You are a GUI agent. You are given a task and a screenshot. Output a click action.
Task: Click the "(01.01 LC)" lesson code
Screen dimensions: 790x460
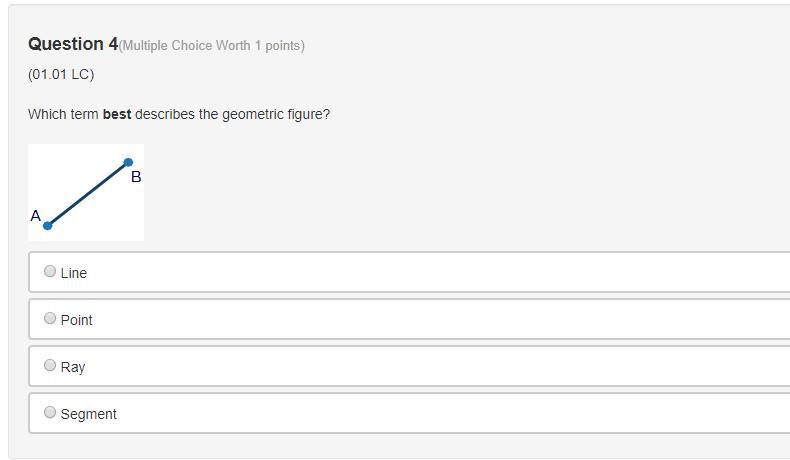tap(61, 75)
